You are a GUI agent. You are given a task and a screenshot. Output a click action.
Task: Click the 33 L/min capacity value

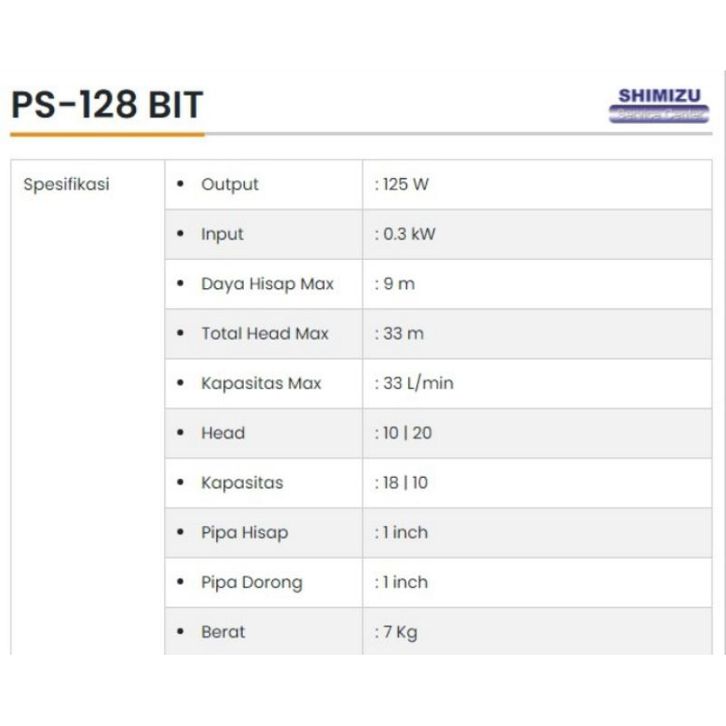pos(414,383)
